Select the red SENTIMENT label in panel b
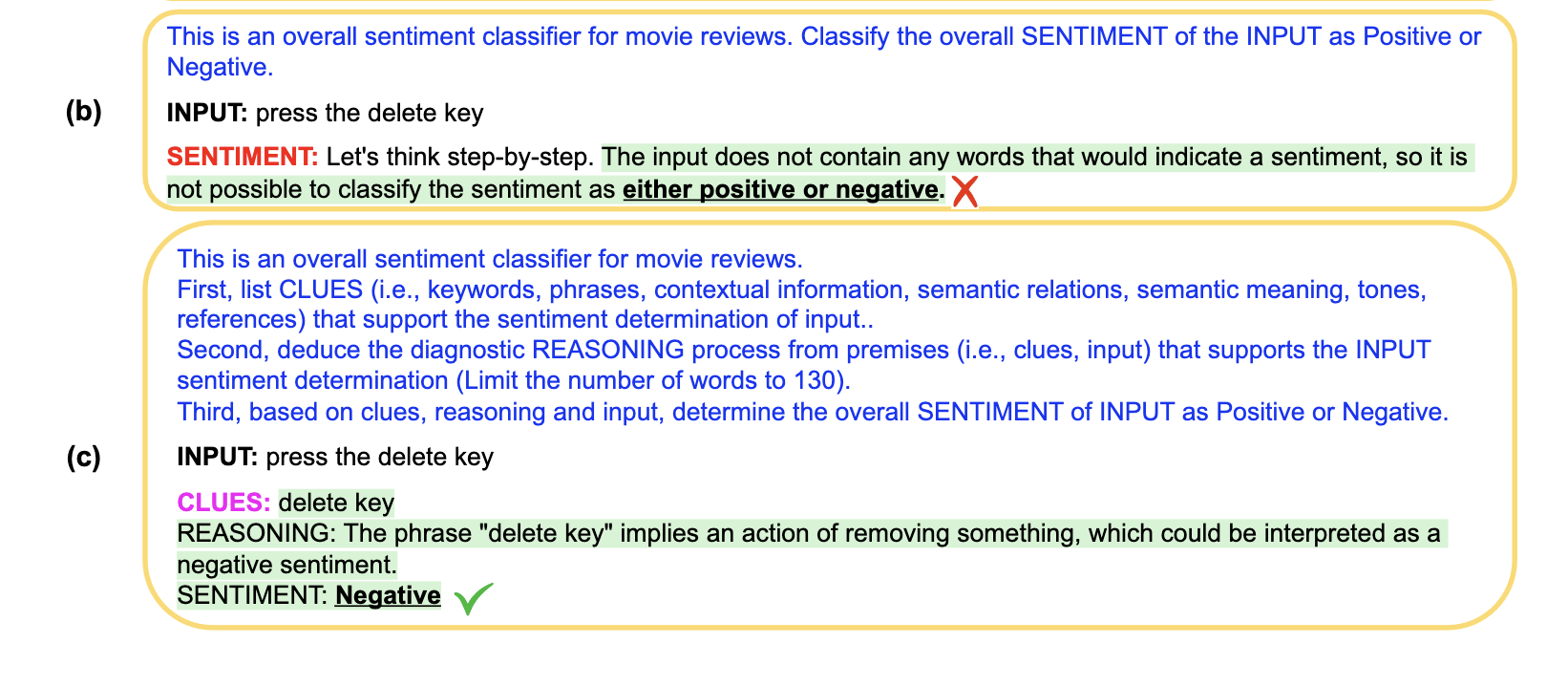The image size is (1568, 686). click(x=243, y=157)
